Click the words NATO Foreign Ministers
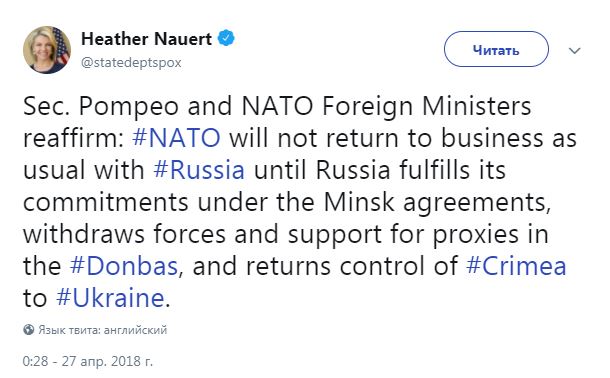610x378 pixels. tap(386, 107)
